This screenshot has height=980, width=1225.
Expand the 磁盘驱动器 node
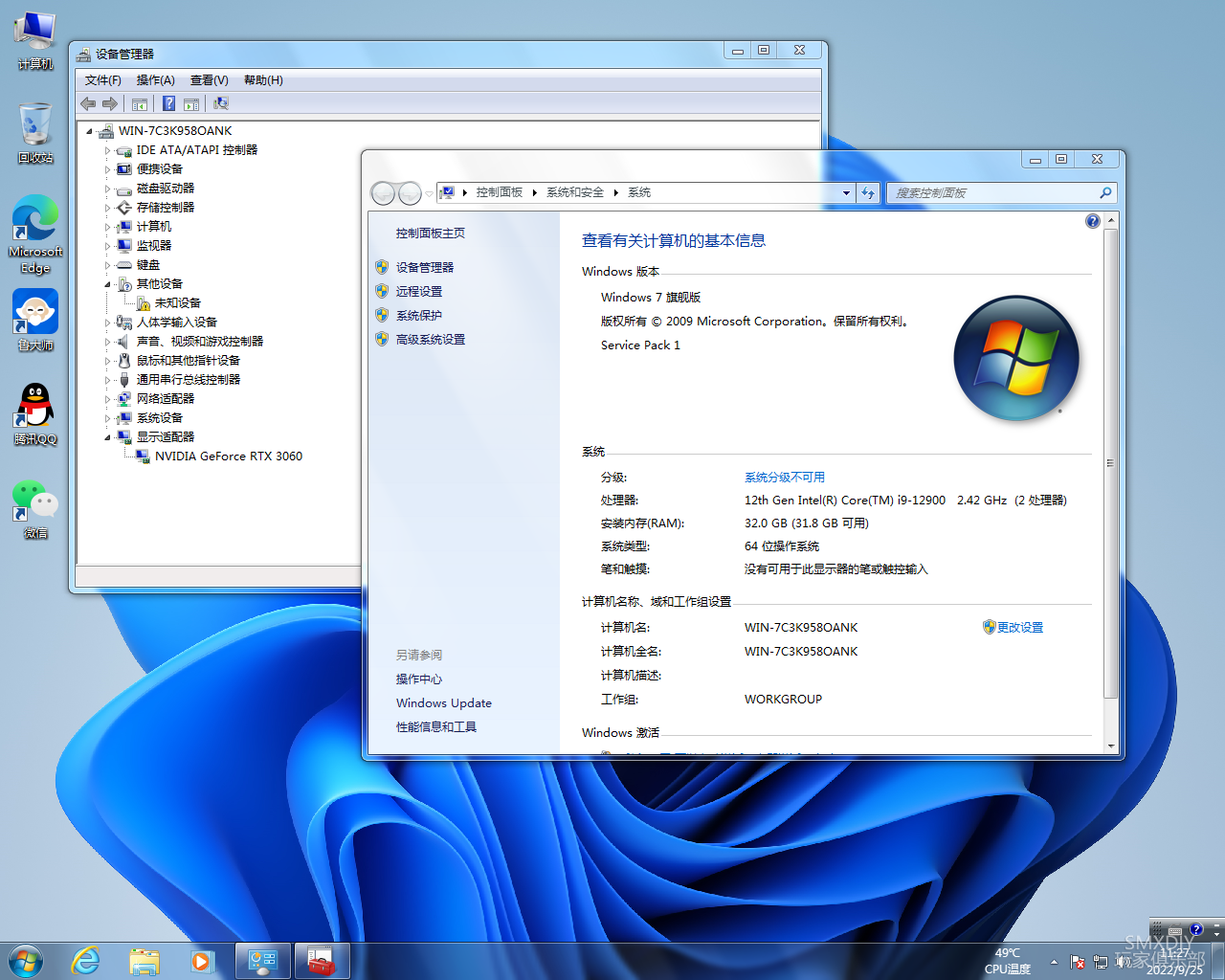click(x=107, y=189)
